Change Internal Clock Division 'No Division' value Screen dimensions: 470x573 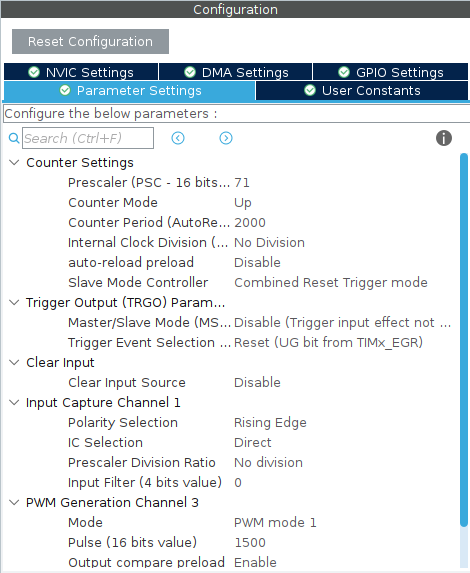point(269,242)
